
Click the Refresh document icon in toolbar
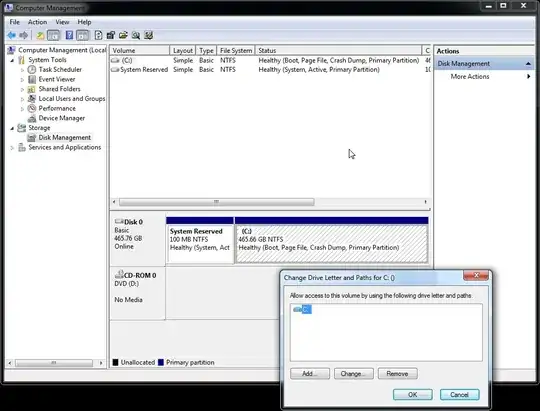tap(98, 35)
